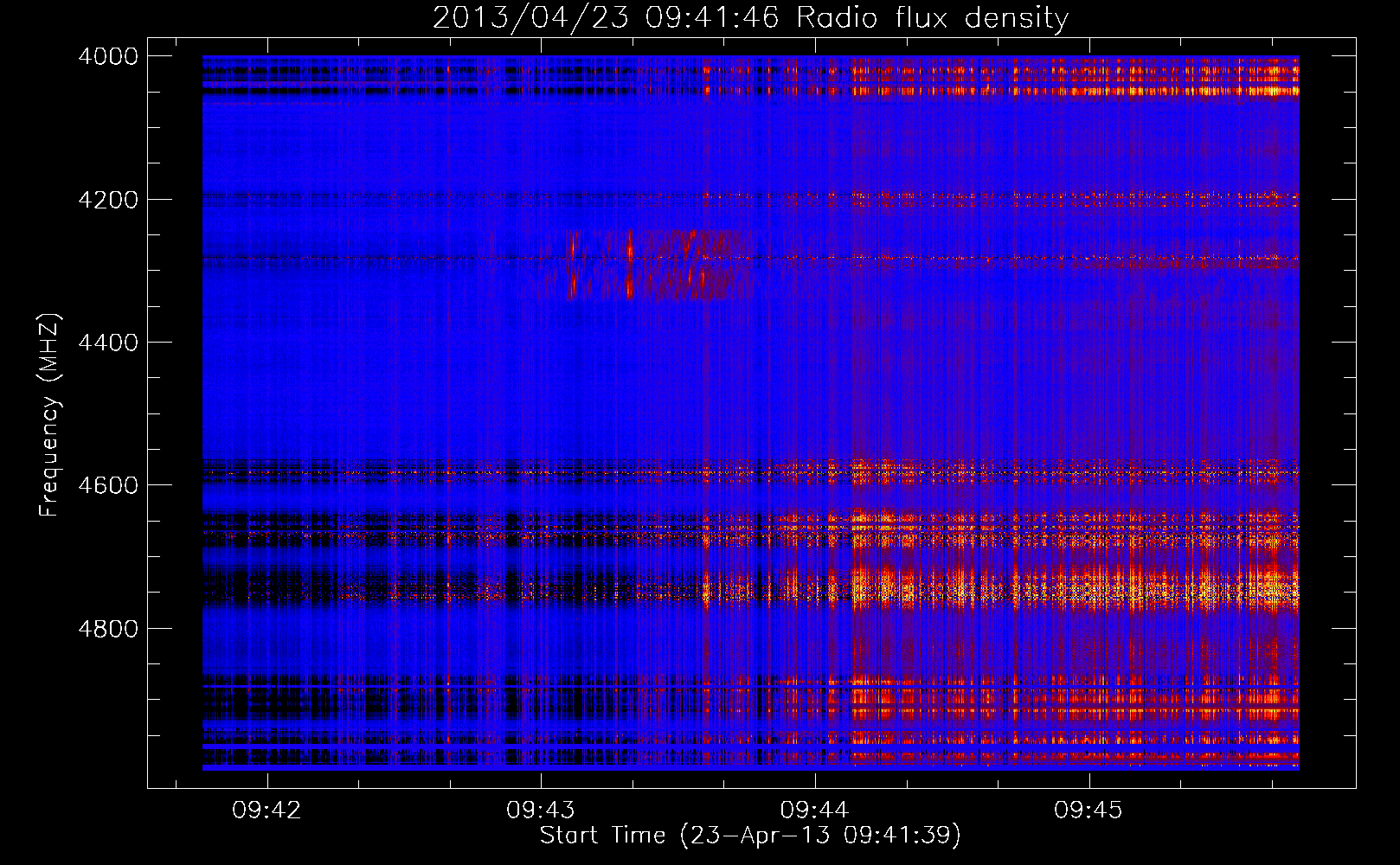
Task: Click the 09:43 time axis label
Action: (x=541, y=811)
